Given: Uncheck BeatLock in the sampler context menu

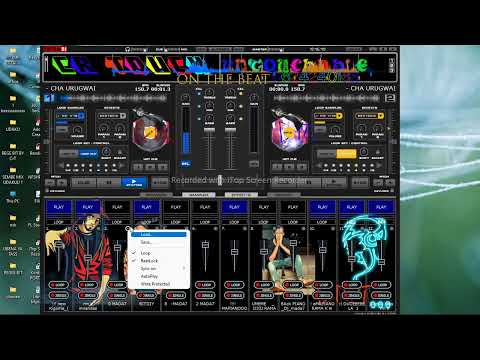Looking at the screenshot, I should click(x=159, y=261).
